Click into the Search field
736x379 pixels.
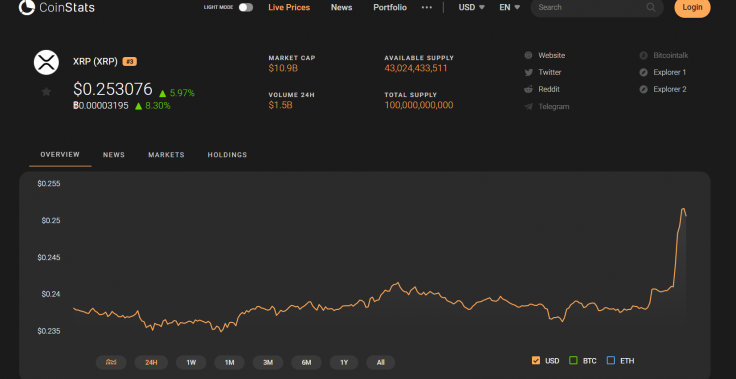[x=597, y=8]
